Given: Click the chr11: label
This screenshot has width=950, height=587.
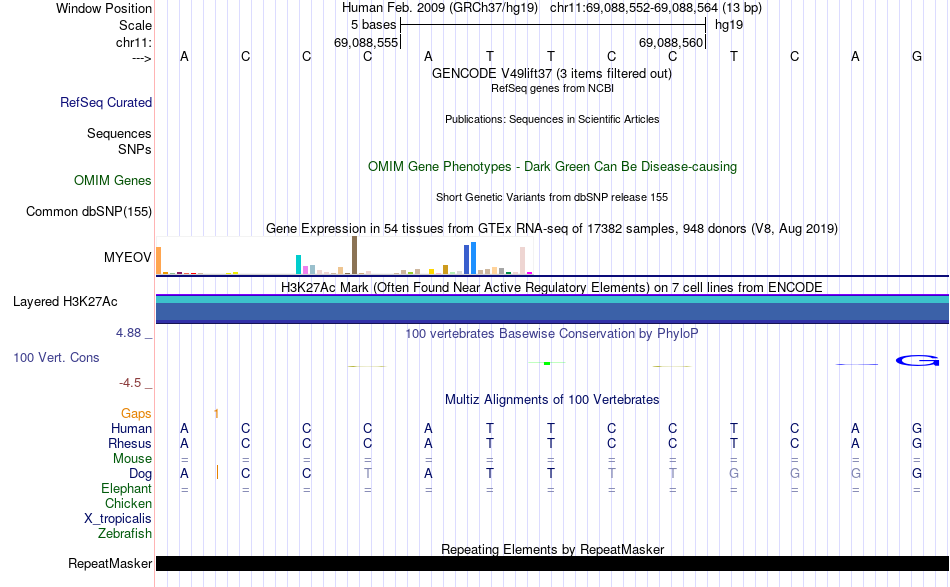Looking at the screenshot, I should [133, 42].
